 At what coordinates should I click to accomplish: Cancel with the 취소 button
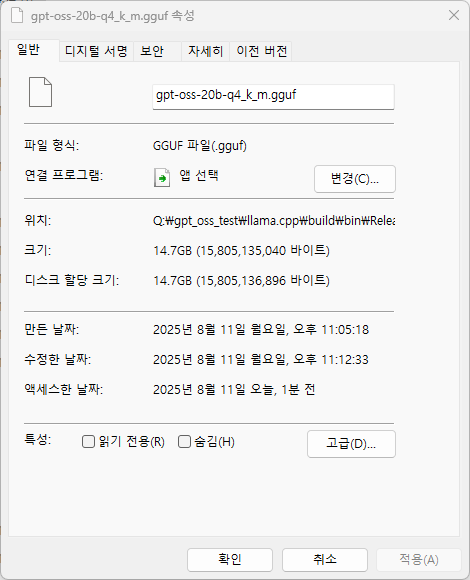click(x=325, y=559)
